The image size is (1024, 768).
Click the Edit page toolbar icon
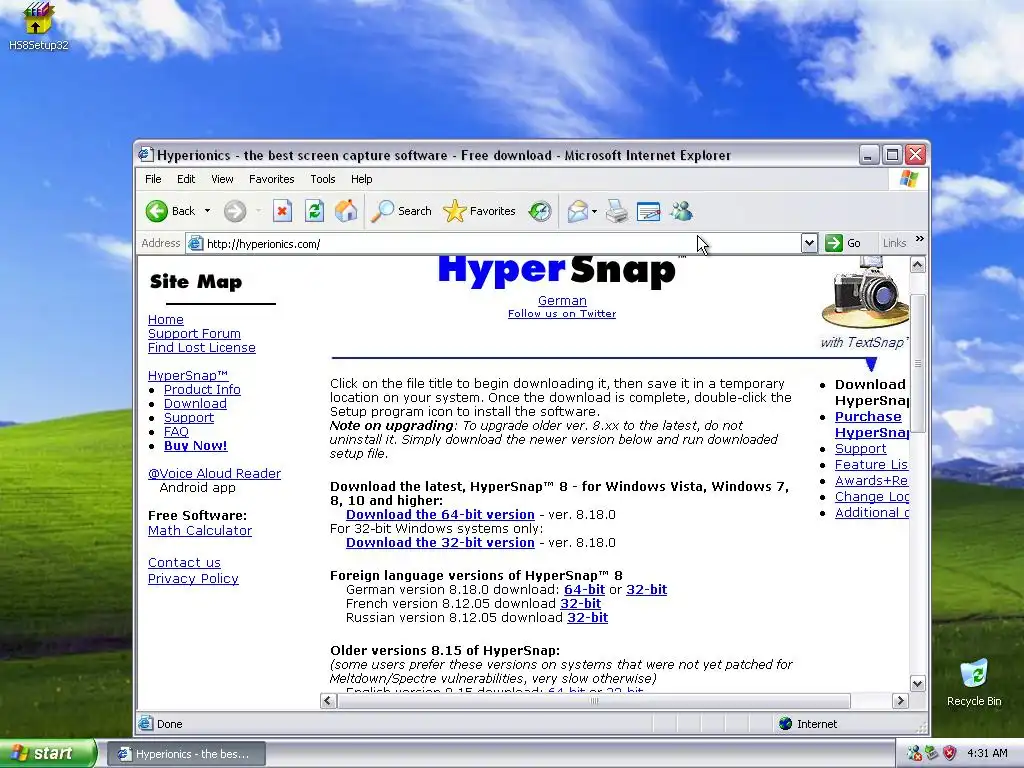tap(648, 211)
